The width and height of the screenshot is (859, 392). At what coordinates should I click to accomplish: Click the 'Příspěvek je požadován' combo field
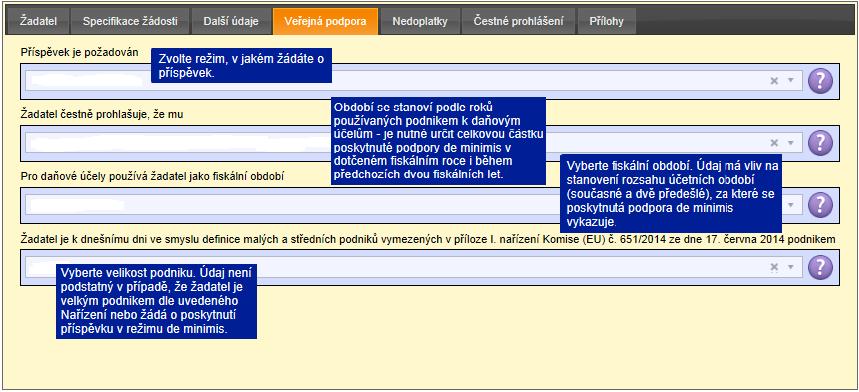pos(414,81)
